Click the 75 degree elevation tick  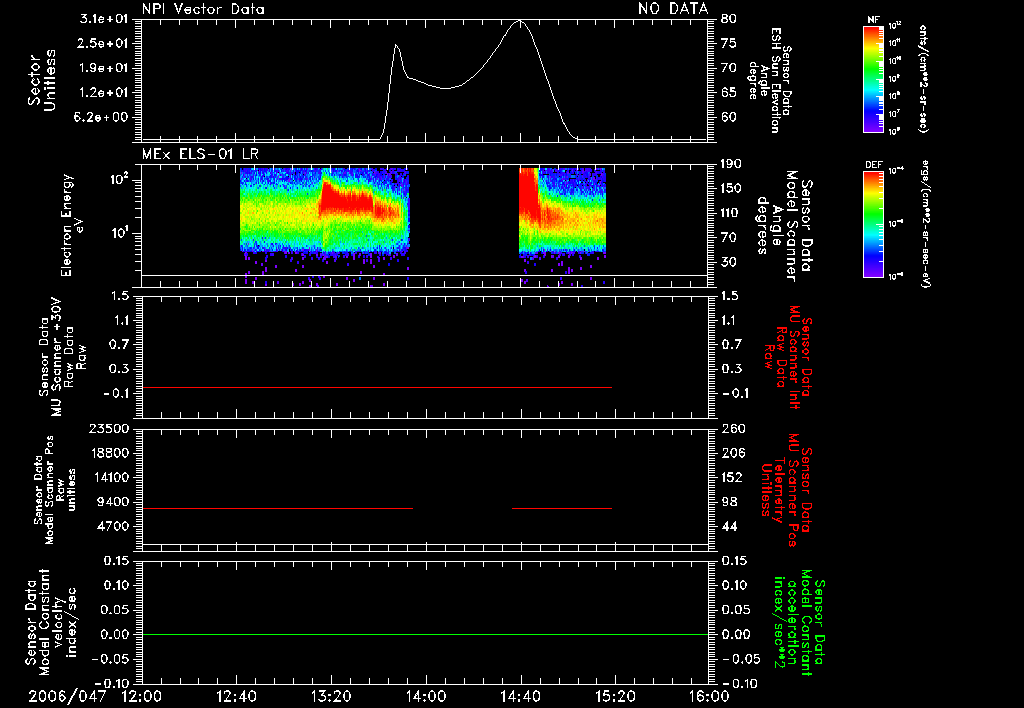coord(729,43)
